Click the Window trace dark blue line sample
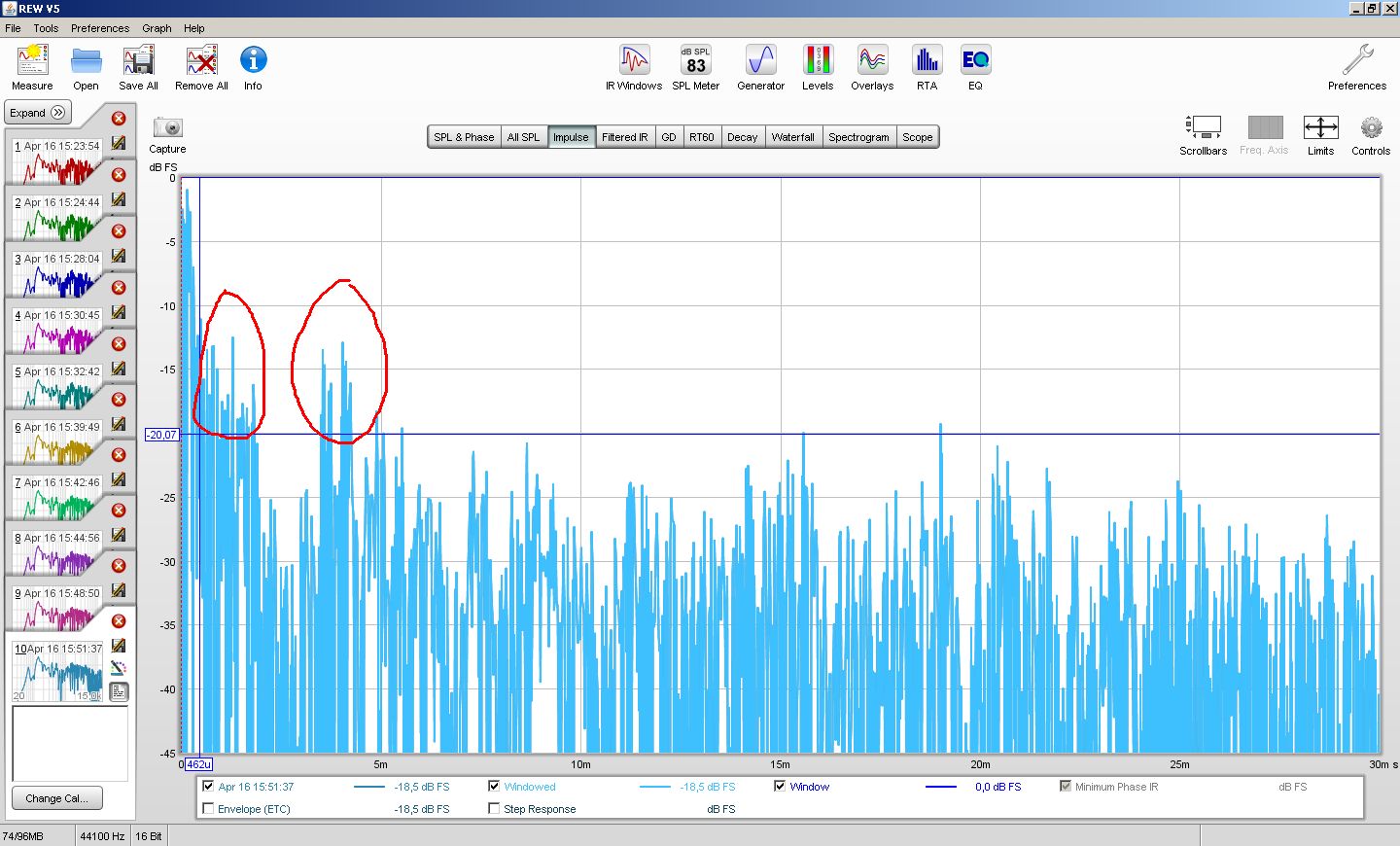The image size is (1400, 846). click(x=941, y=787)
